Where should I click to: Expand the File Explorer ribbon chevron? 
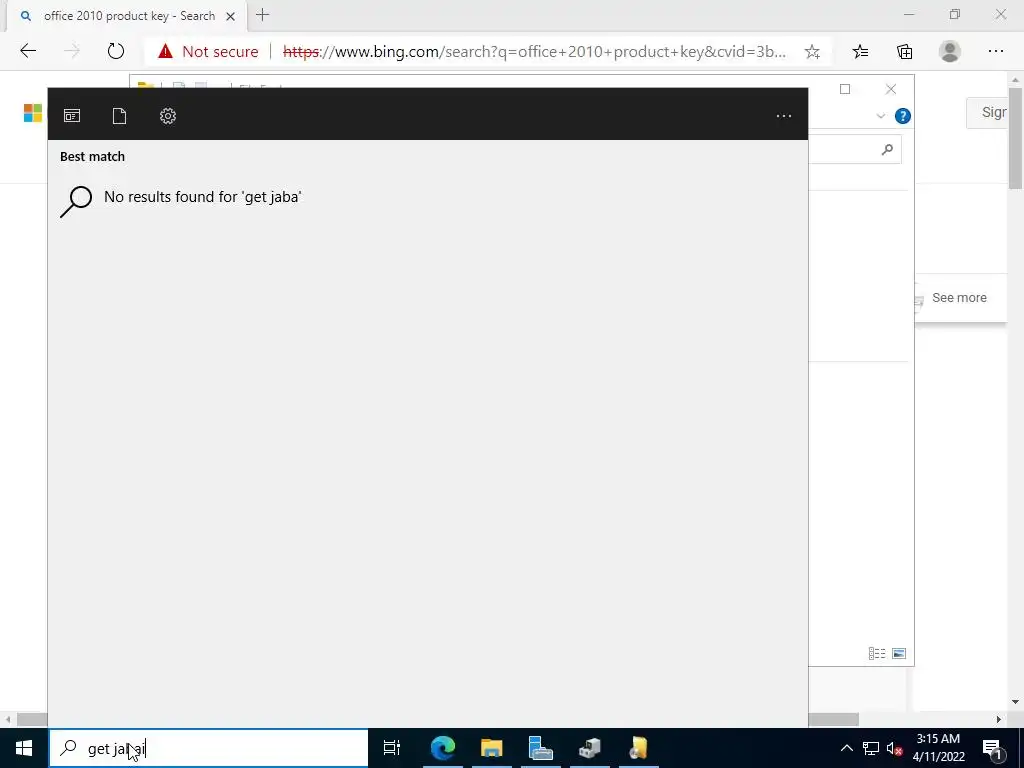[880, 116]
